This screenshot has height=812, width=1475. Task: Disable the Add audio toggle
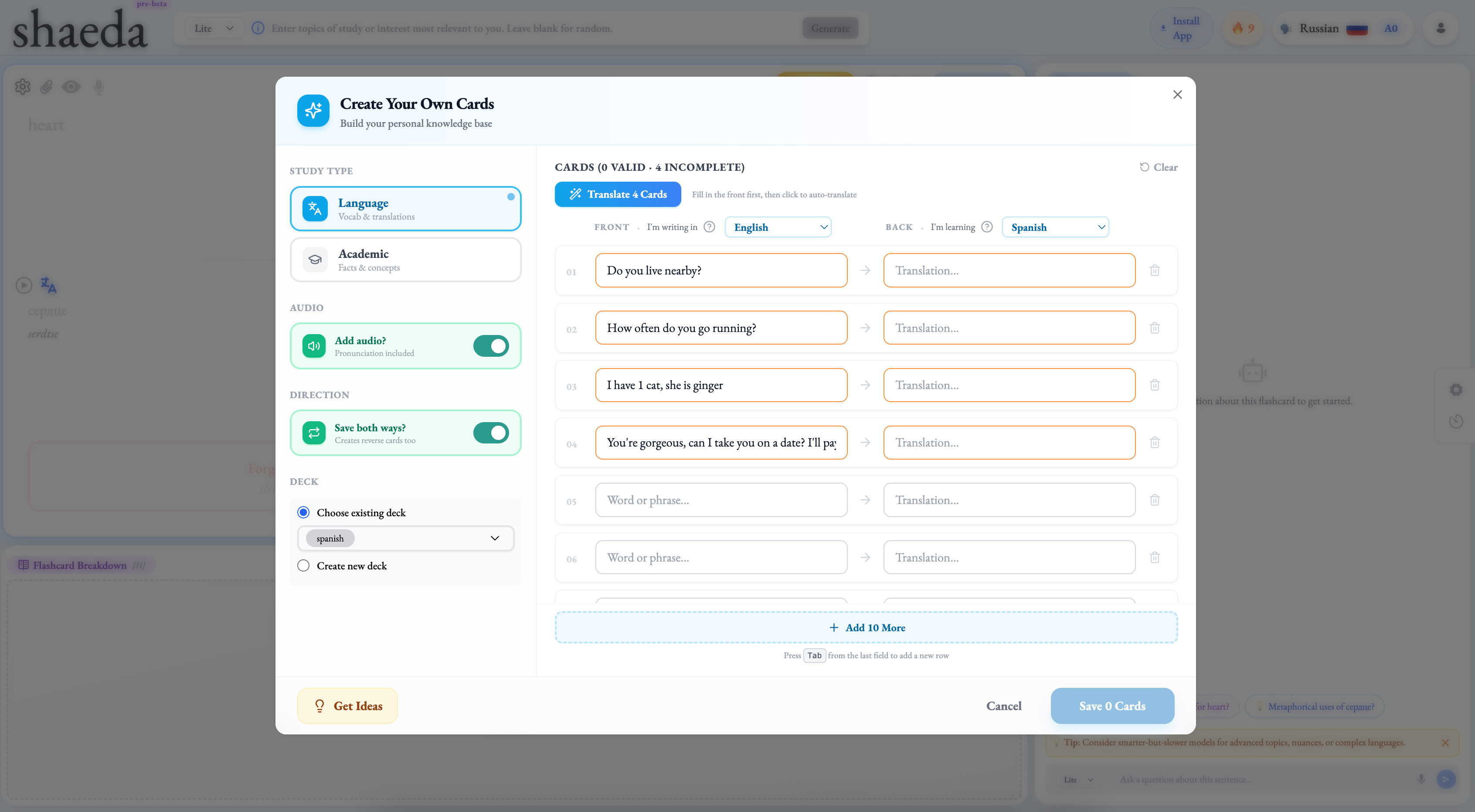[491, 345]
